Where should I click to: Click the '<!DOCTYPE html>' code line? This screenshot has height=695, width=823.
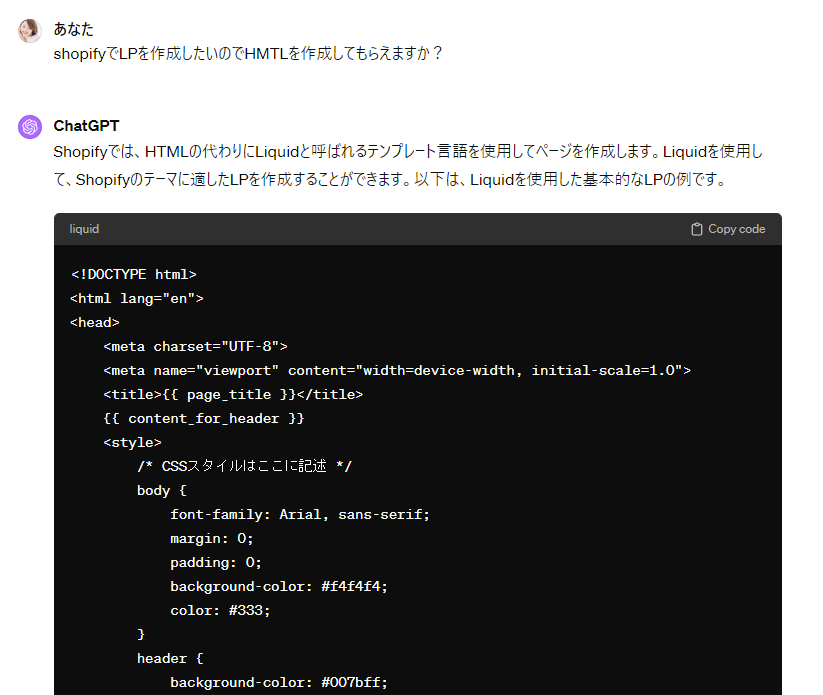click(134, 275)
